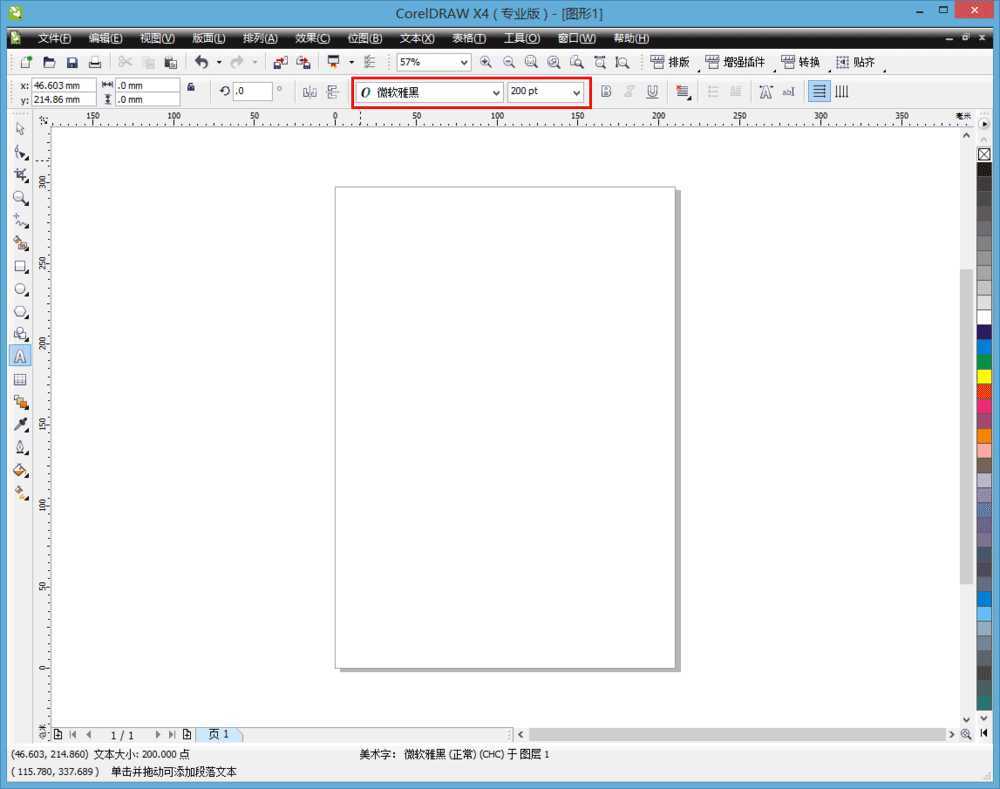Viewport: 1000px width, 789px height.
Task: Select the Ellipse tool
Action: coord(20,289)
